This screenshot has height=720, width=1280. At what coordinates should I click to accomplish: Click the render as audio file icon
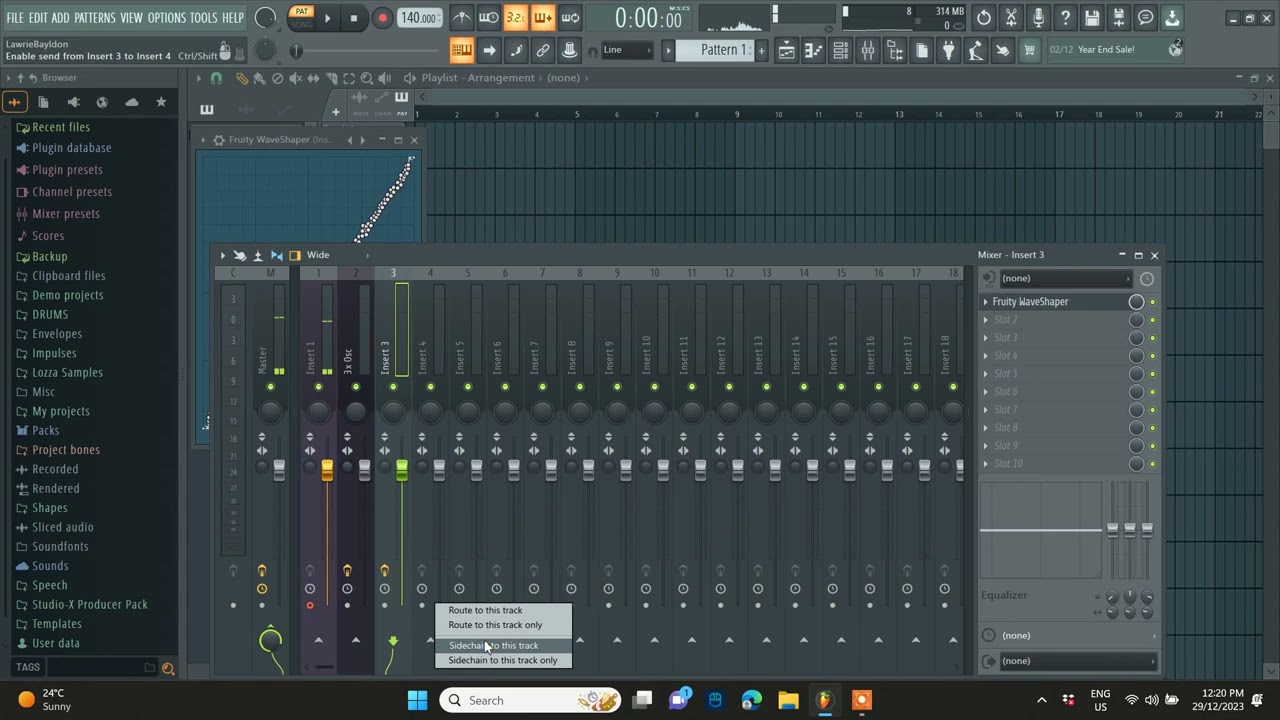[1119, 18]
